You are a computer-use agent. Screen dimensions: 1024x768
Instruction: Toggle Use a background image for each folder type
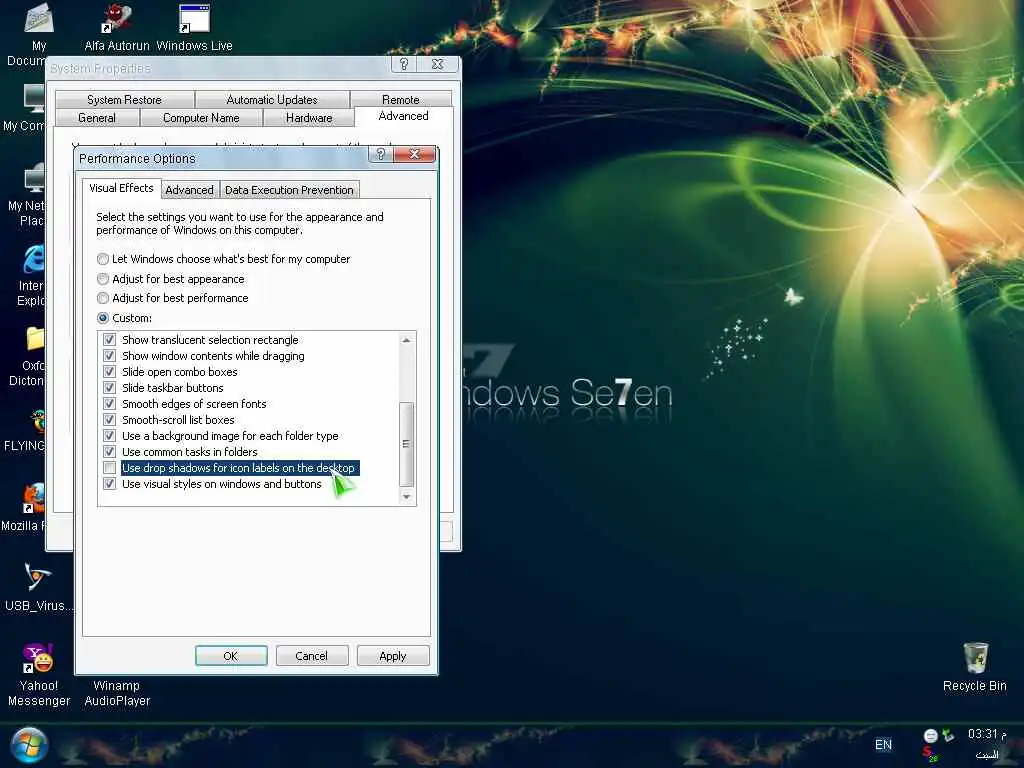click(110, 436)
